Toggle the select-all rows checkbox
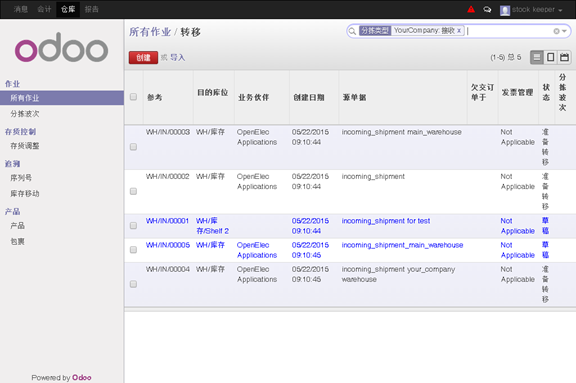The image size is (576, 383). 133,97
